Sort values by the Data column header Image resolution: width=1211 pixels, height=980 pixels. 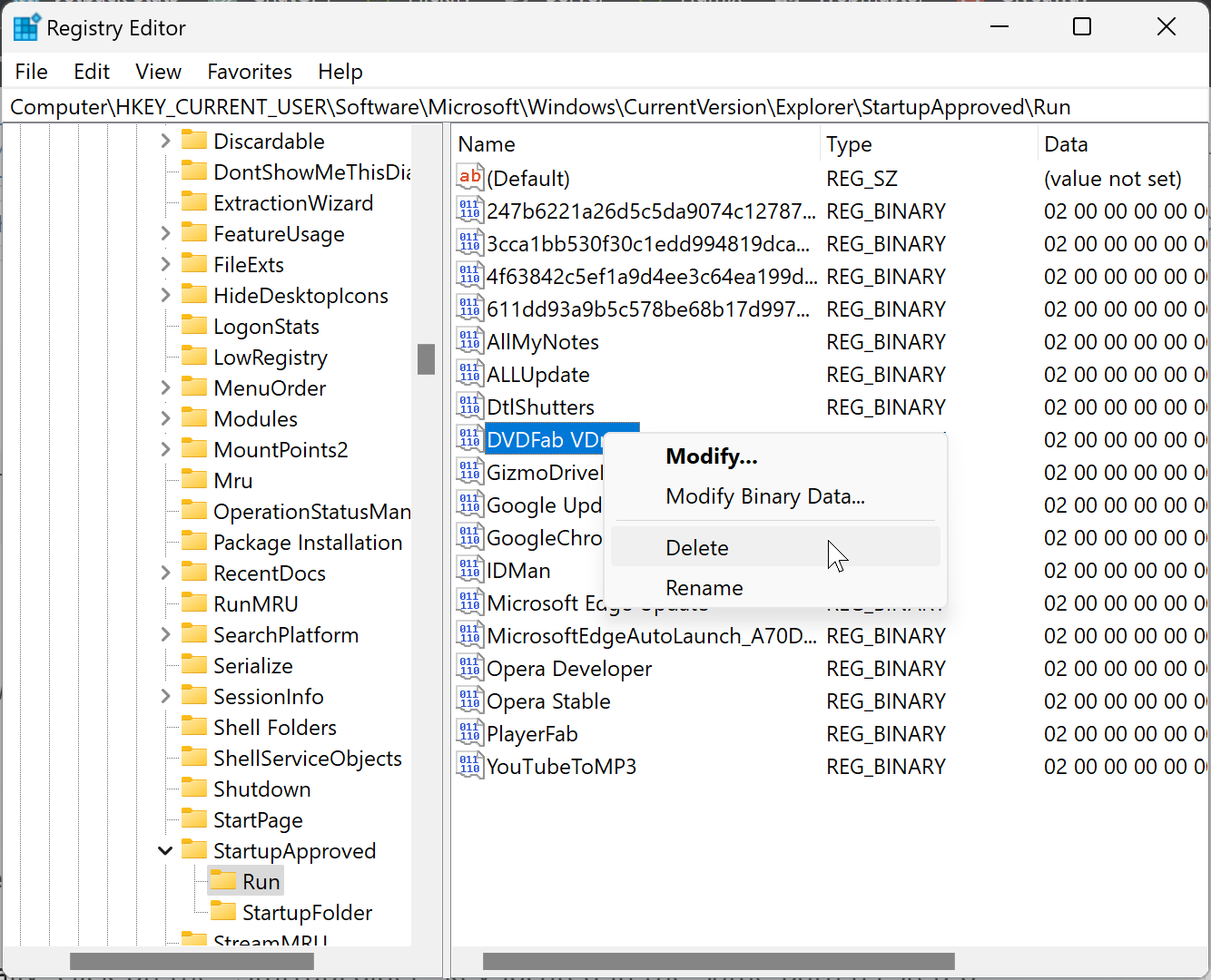1124,144
